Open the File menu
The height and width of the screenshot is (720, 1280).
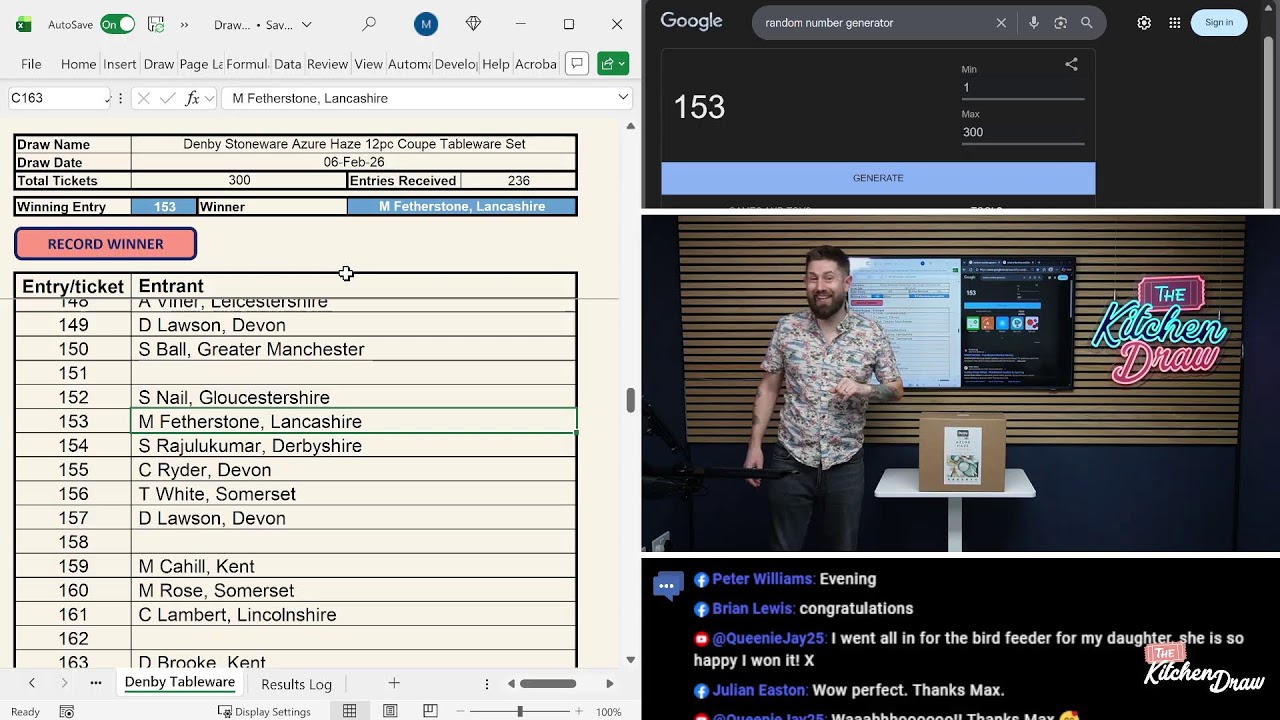click(31, 64)
